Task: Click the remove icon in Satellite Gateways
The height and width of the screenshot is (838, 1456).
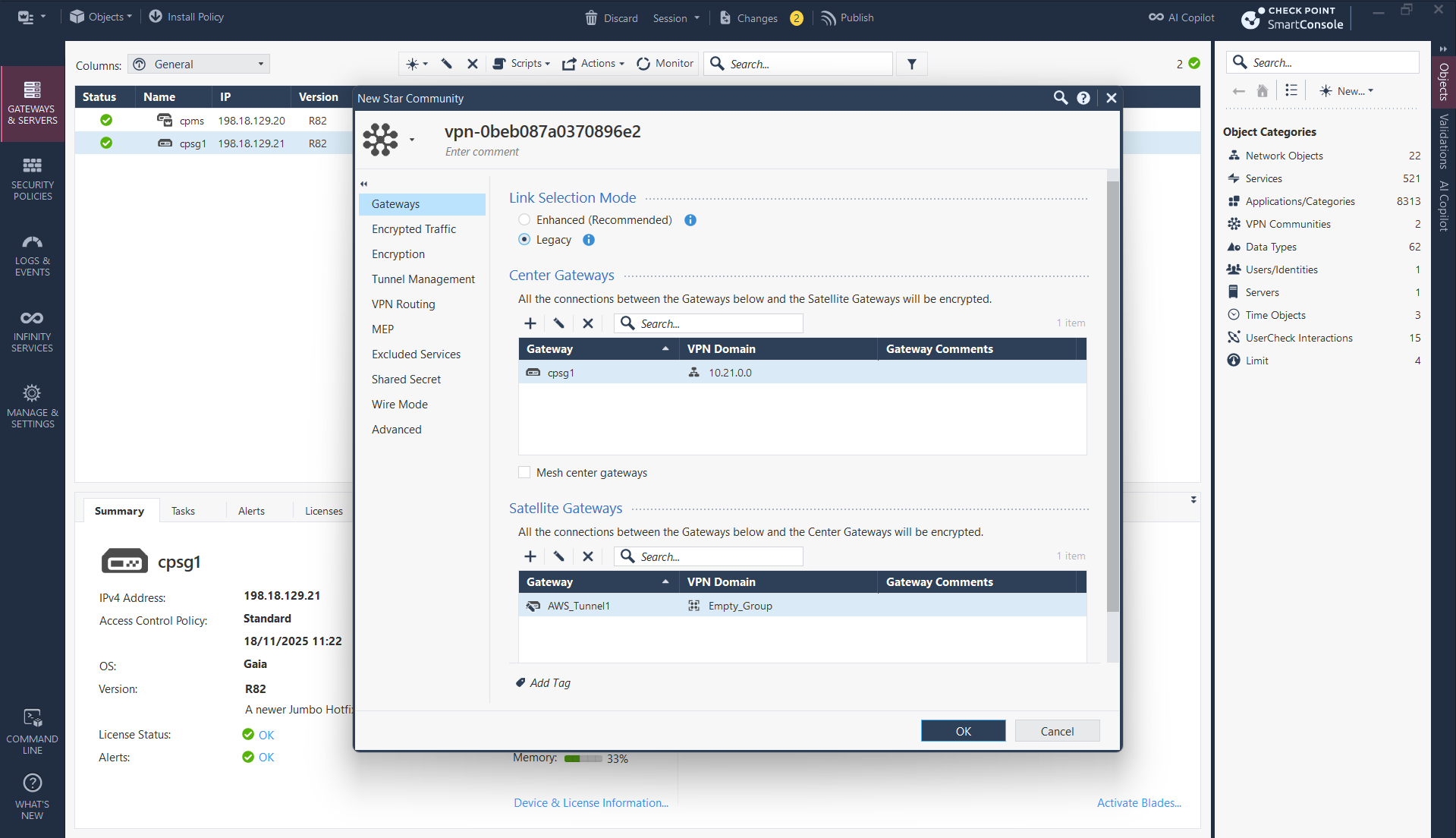Action: pyautogui.click(x=588, y=556)
